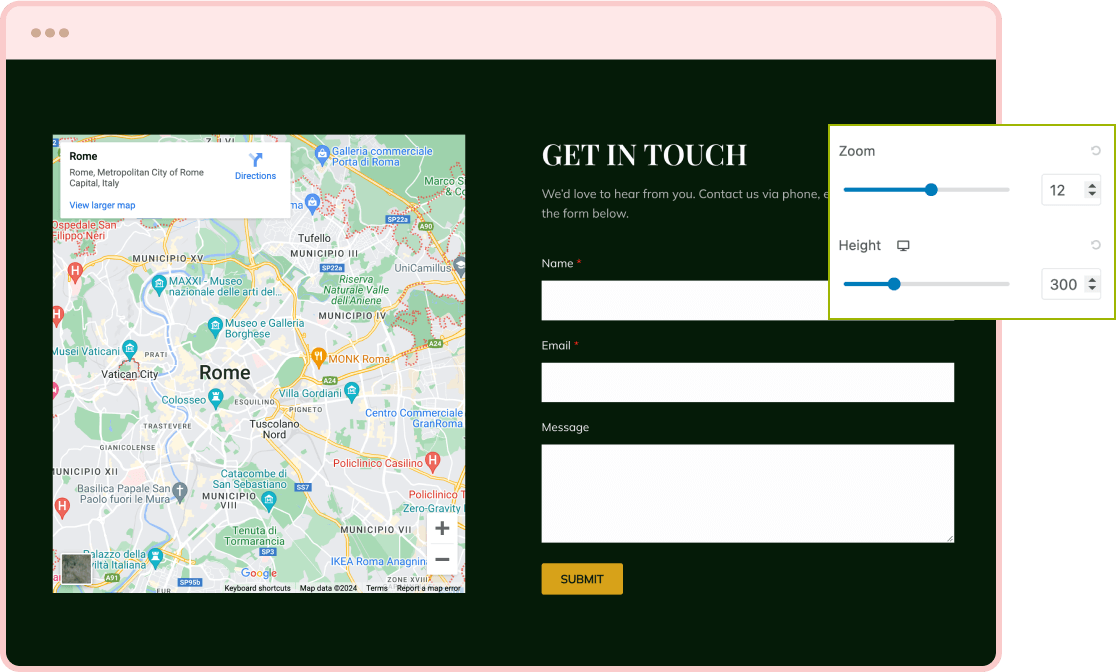The image size is (1116, 672).
Task: Click the Map data ©2024 text
Action: tap(328, 588)
